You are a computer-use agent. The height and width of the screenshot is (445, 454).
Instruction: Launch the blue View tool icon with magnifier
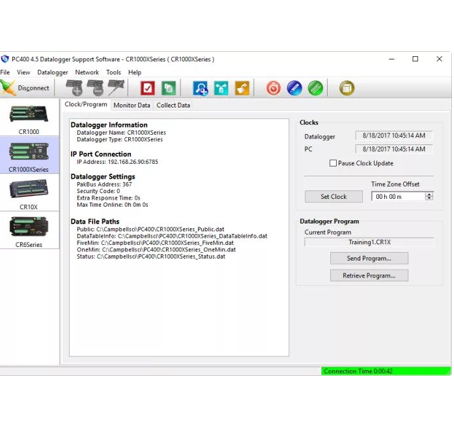[200, 88]
